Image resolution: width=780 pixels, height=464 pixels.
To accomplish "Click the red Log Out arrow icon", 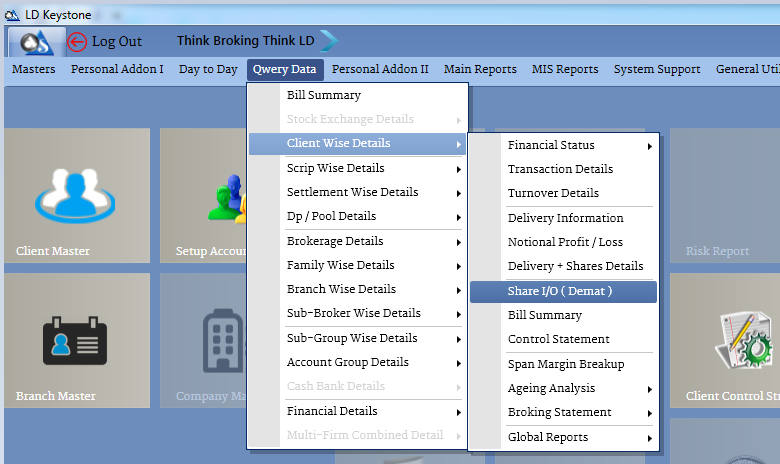I will click(77, 42).
